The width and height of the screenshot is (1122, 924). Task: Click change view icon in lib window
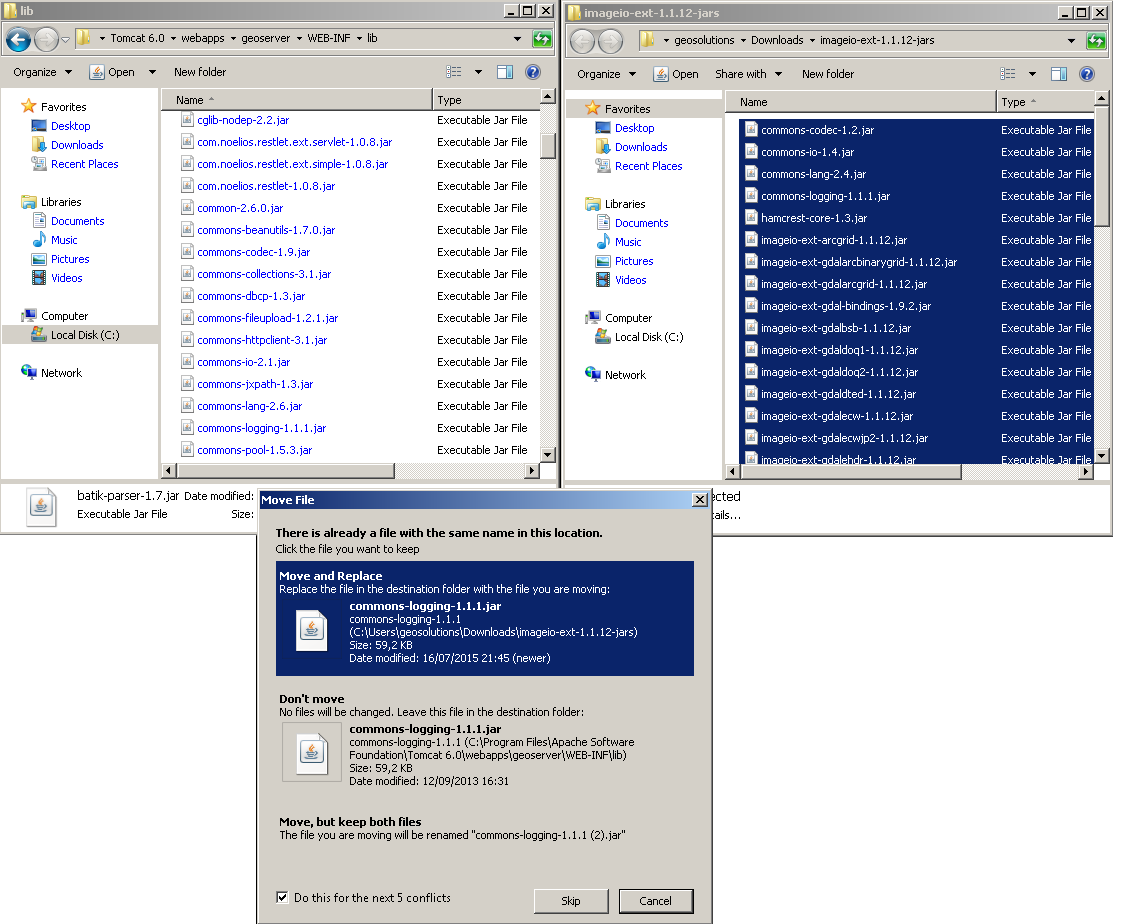(454, 72)
